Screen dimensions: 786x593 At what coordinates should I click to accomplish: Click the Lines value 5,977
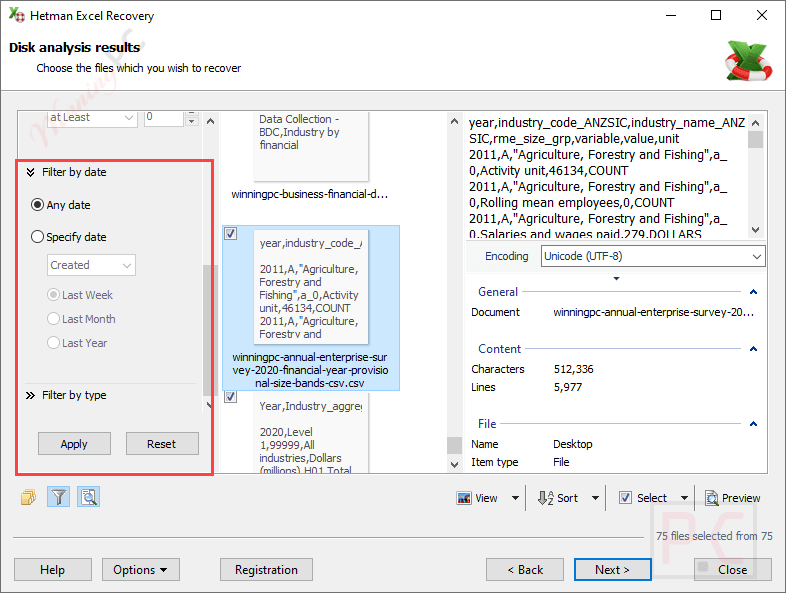[x=567, y=387]
